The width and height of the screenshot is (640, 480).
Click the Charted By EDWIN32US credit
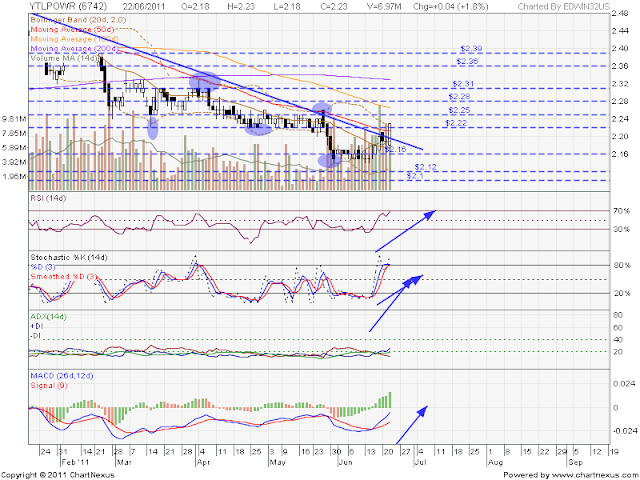pos(563,6)
